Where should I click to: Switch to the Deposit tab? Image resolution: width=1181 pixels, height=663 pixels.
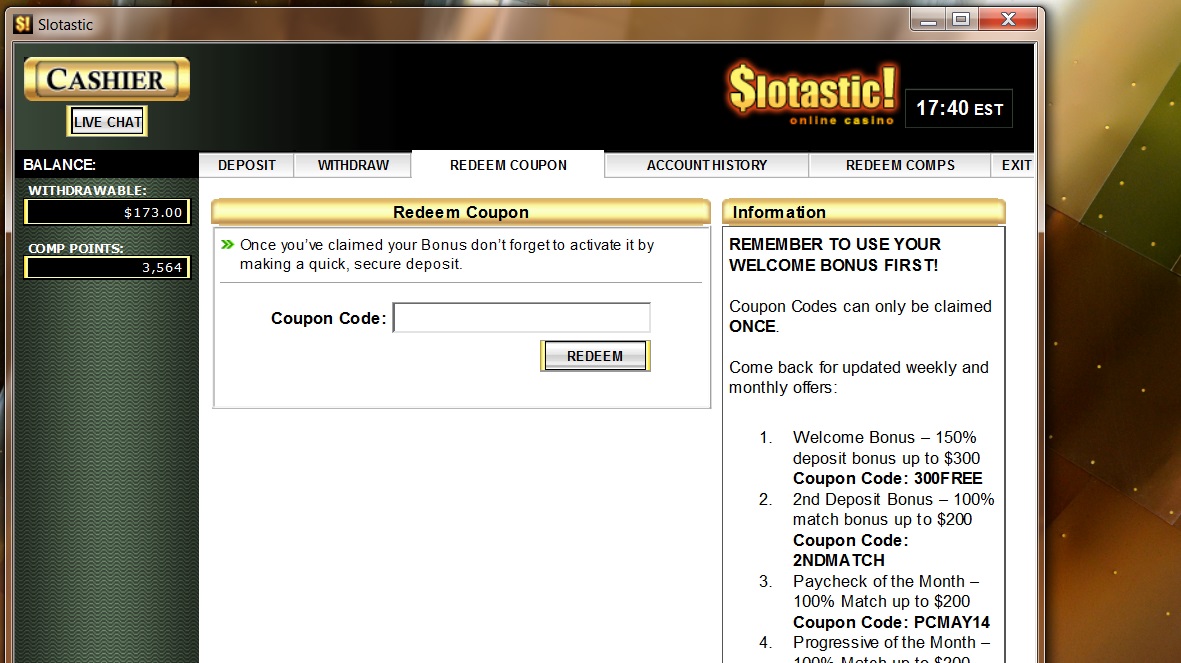pos(246,165)
